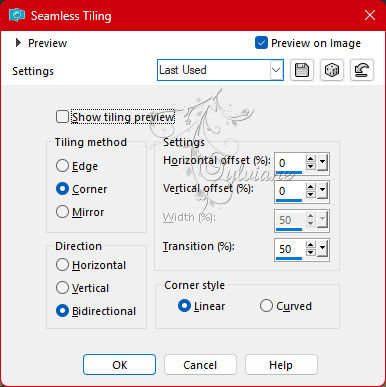
Task: Increase Horizontal offset with up spinner arrow
Action: [311, 159]
